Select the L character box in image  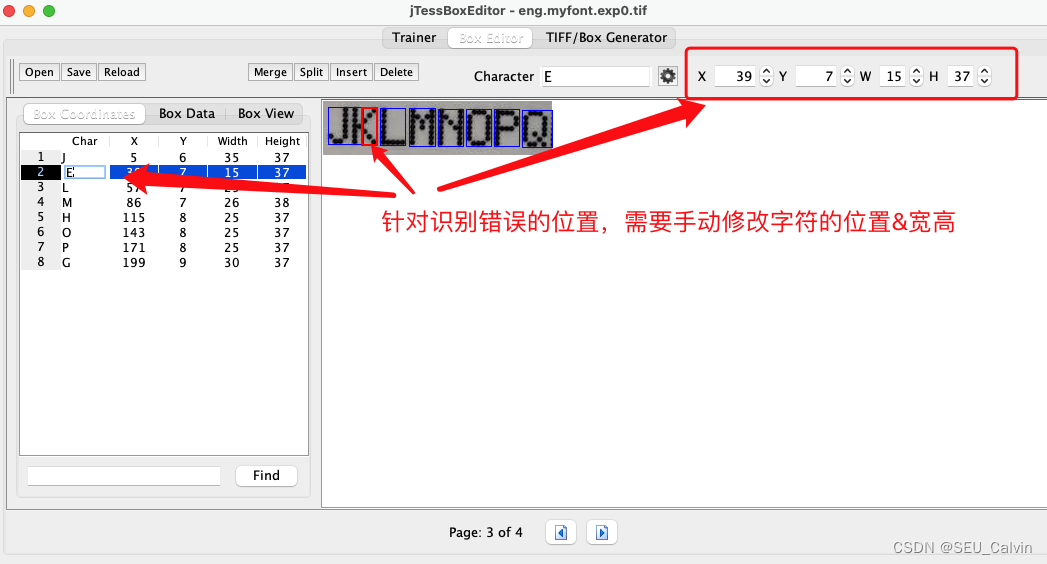click(393, 127)
